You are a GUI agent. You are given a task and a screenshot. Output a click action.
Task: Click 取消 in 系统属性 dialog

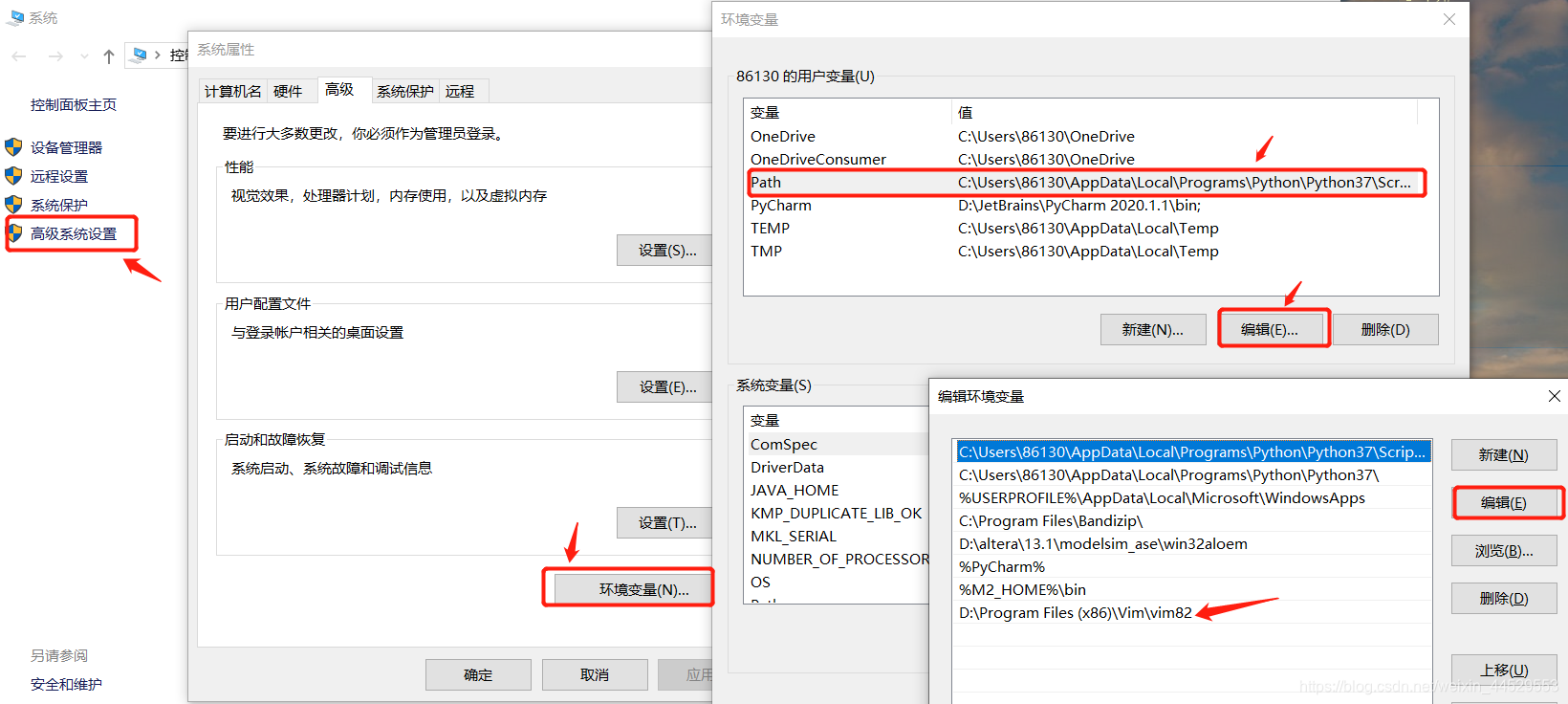(595, 674)
